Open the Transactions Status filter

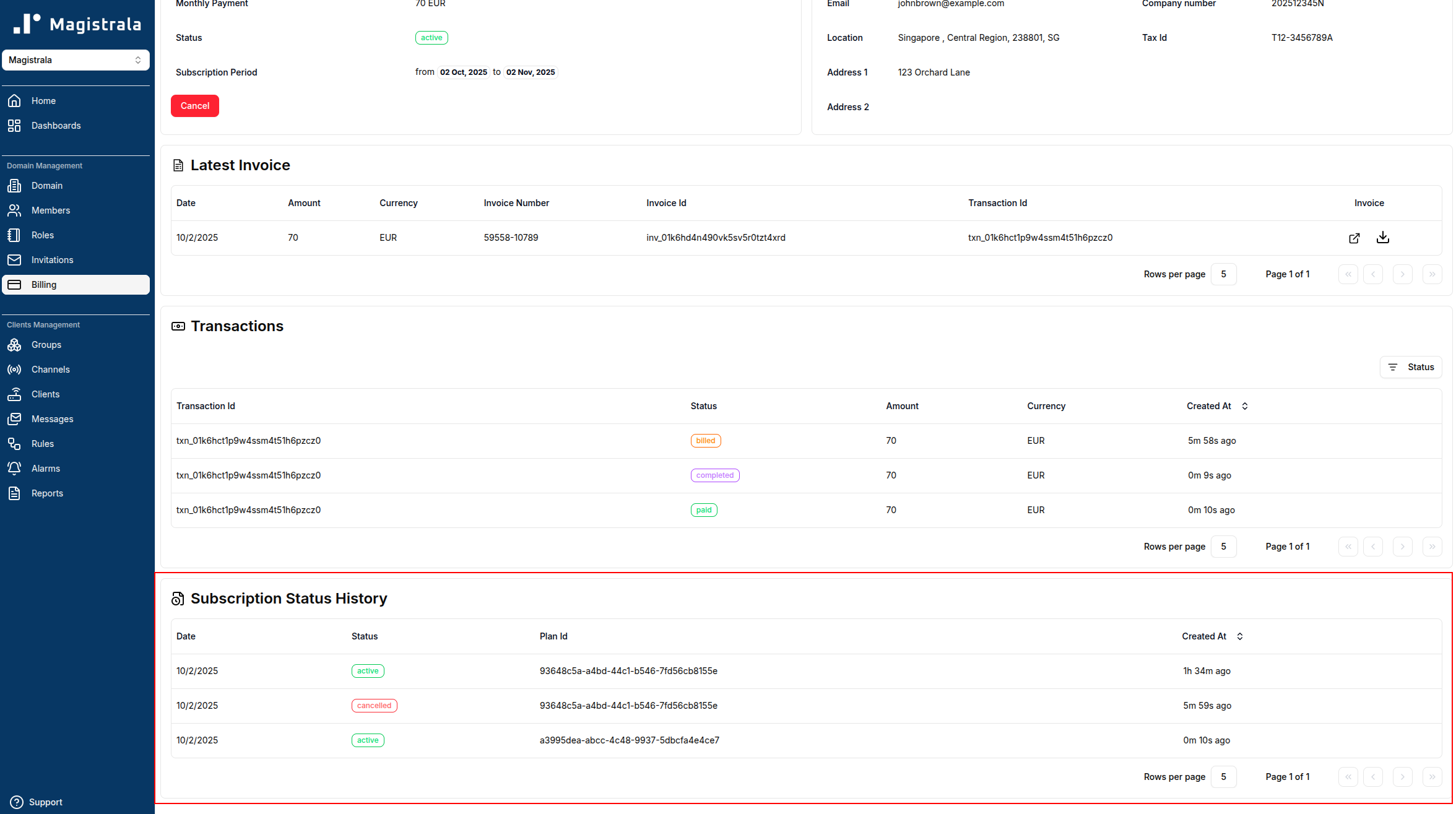coord(1411,367)
